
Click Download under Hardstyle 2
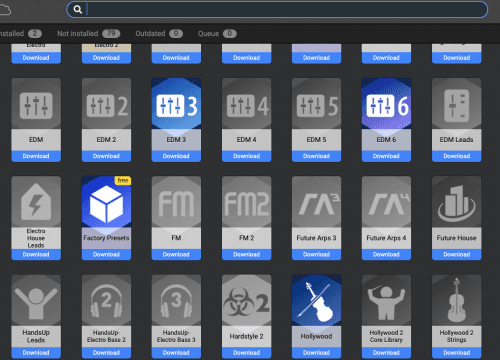coord(247,353)
